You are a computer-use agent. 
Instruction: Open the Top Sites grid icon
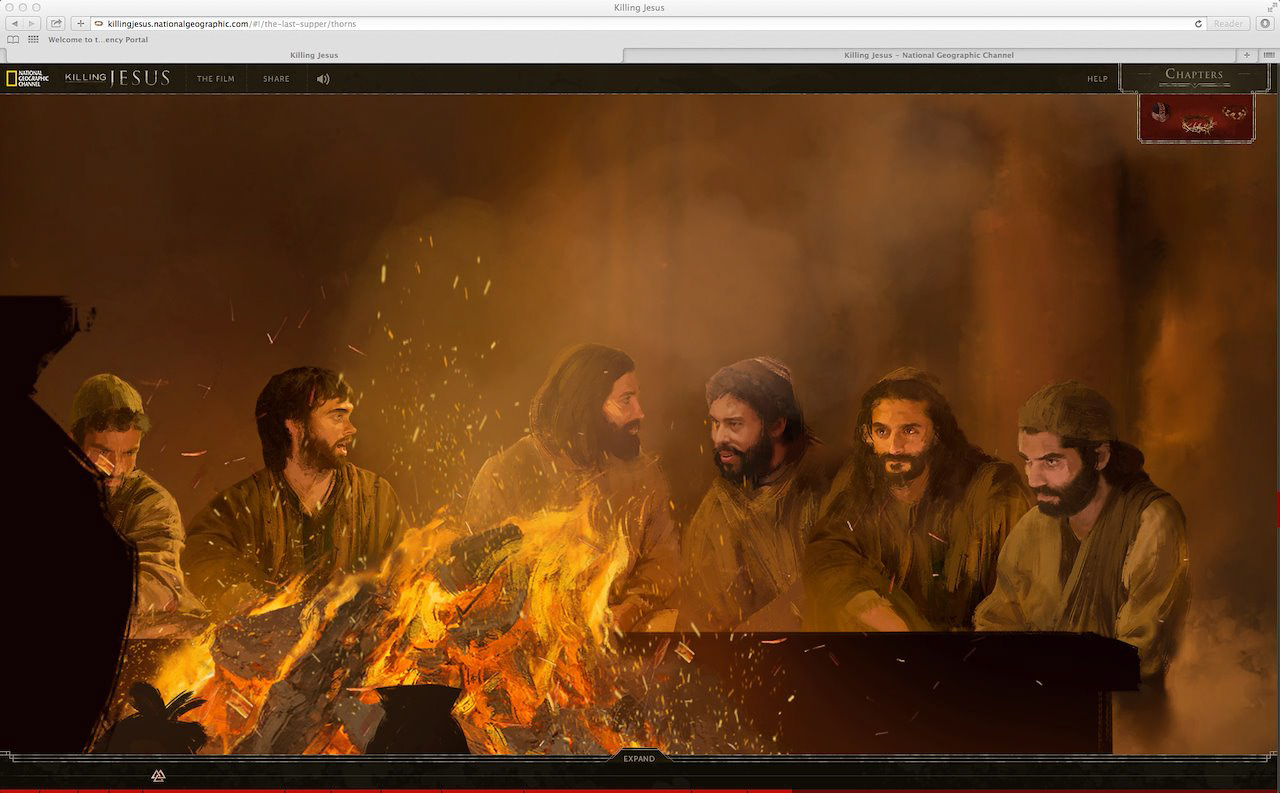[x=33, y=40]
